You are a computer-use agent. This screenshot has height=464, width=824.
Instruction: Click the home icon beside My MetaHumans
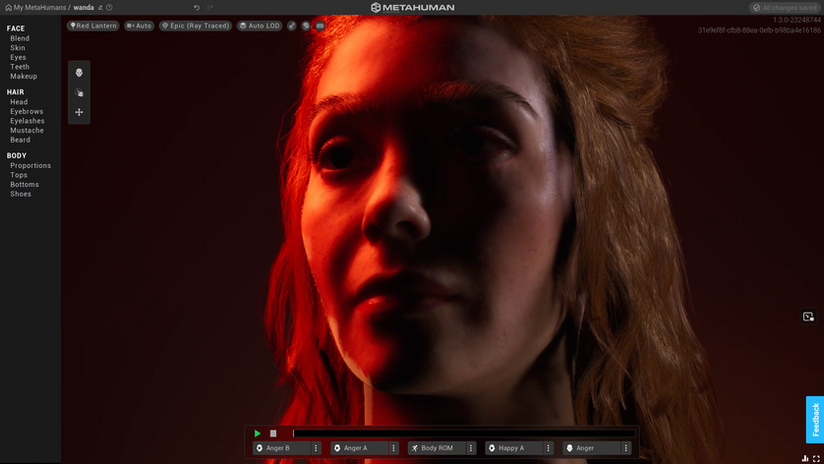click(8, 7)
